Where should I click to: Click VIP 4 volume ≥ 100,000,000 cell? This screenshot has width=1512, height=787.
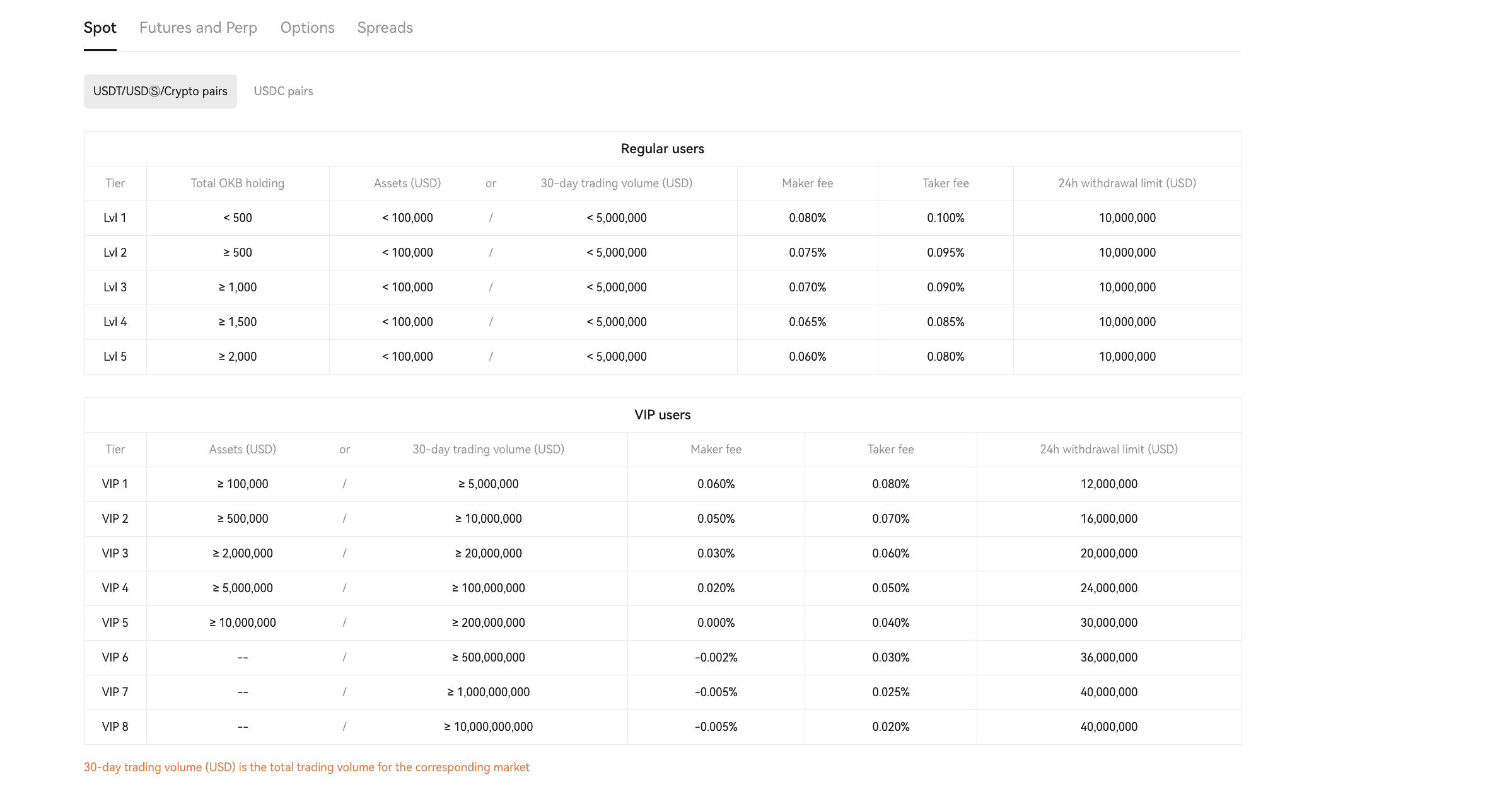click(488, 588)
